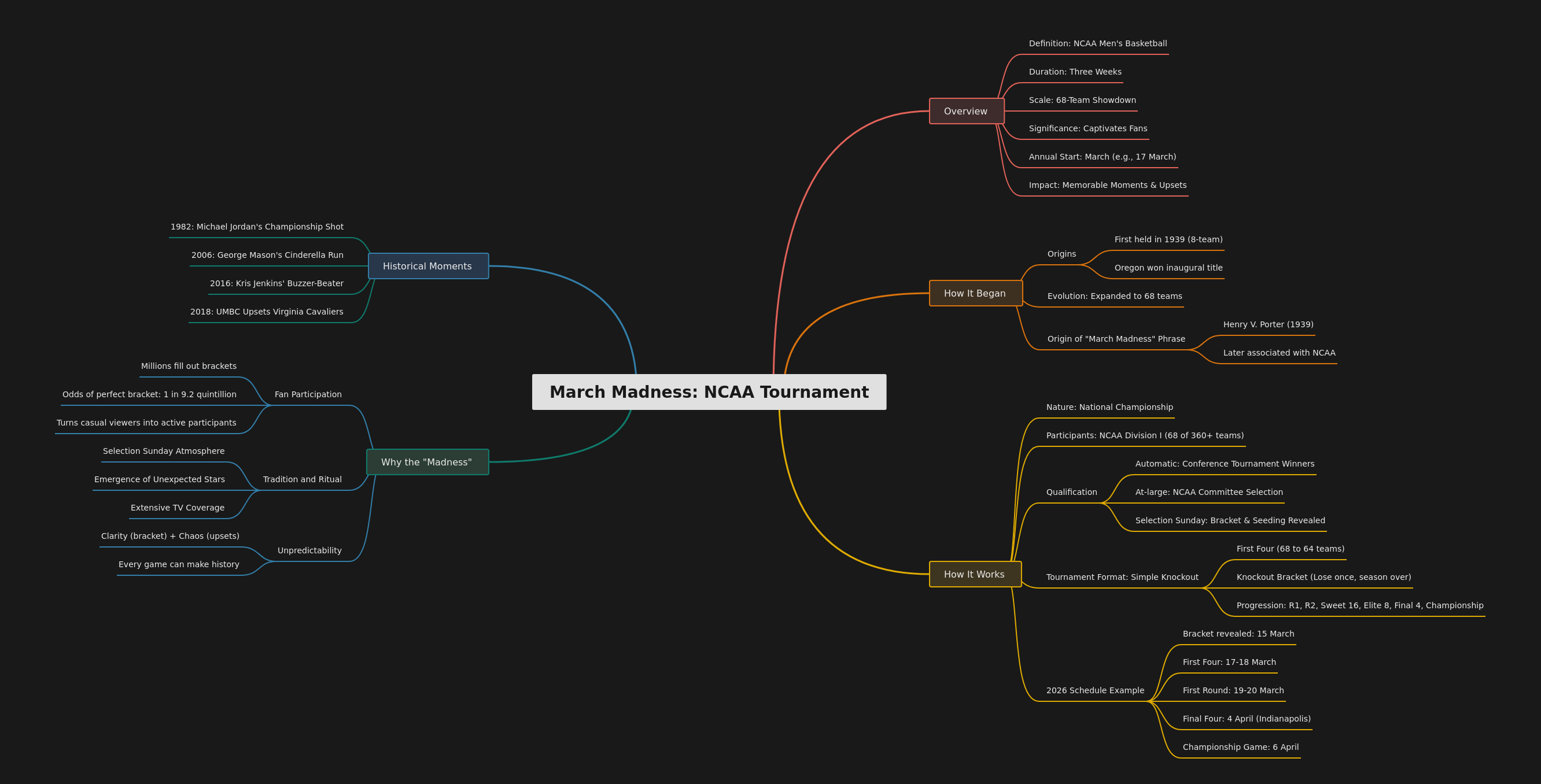Click the 'Scale: 68-Team Showdown' leaf node

(x=1082, y=100)
